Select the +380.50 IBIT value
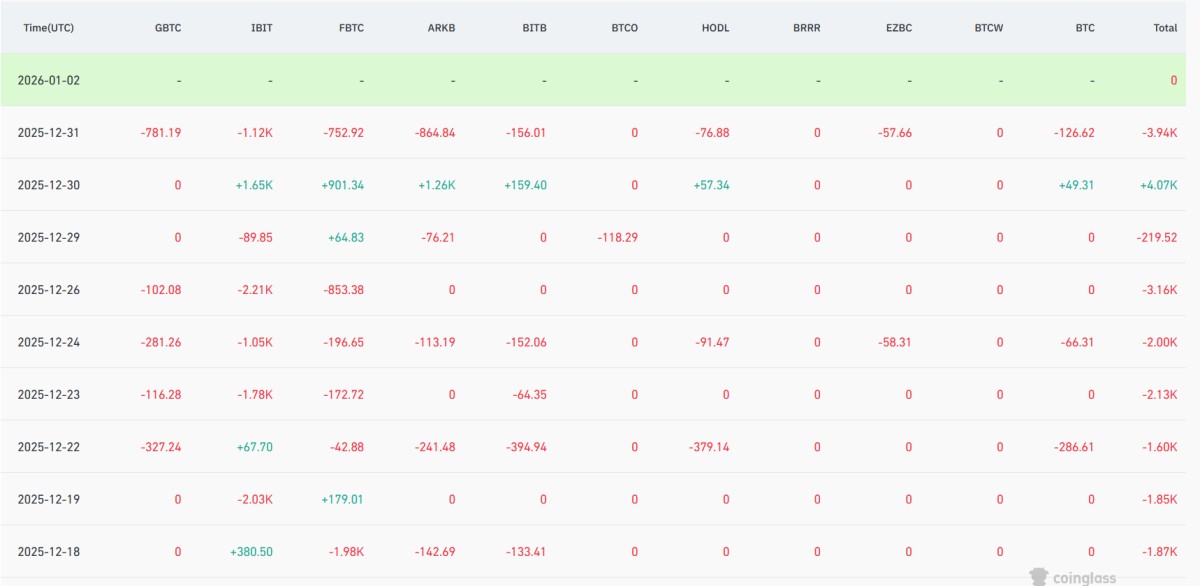This screenshot has width=1200, height=586. click(x=250, y=552)
